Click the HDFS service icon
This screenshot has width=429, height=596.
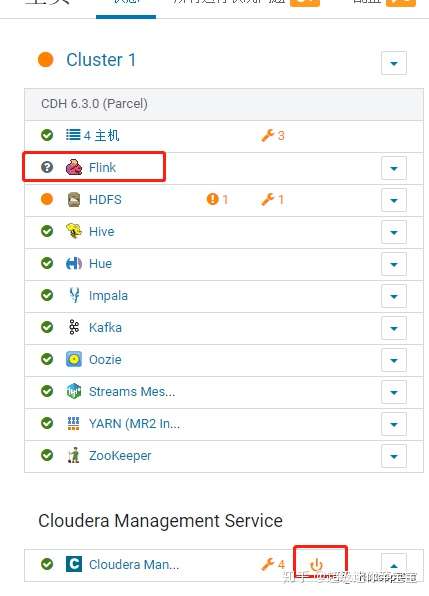pos(74,200)
